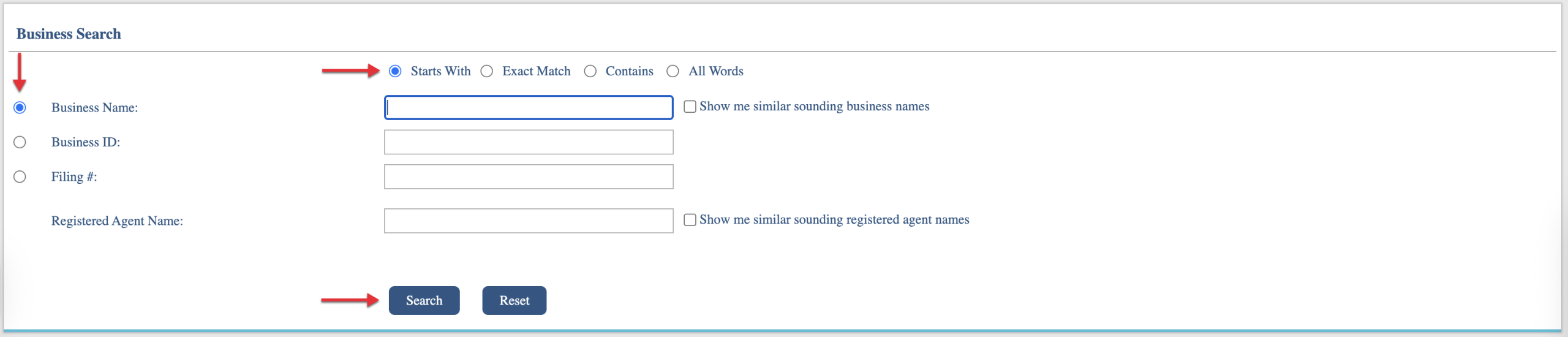
Task: Choose the "Exact Match" search option
Action: pos(487,71)
